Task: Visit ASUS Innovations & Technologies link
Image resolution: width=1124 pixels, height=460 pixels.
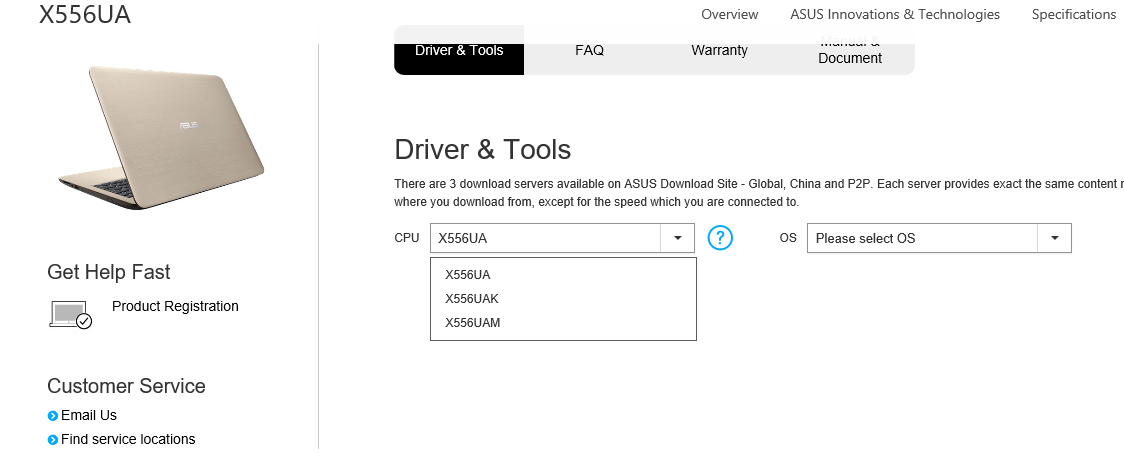Action: click(x=894, y=14)
